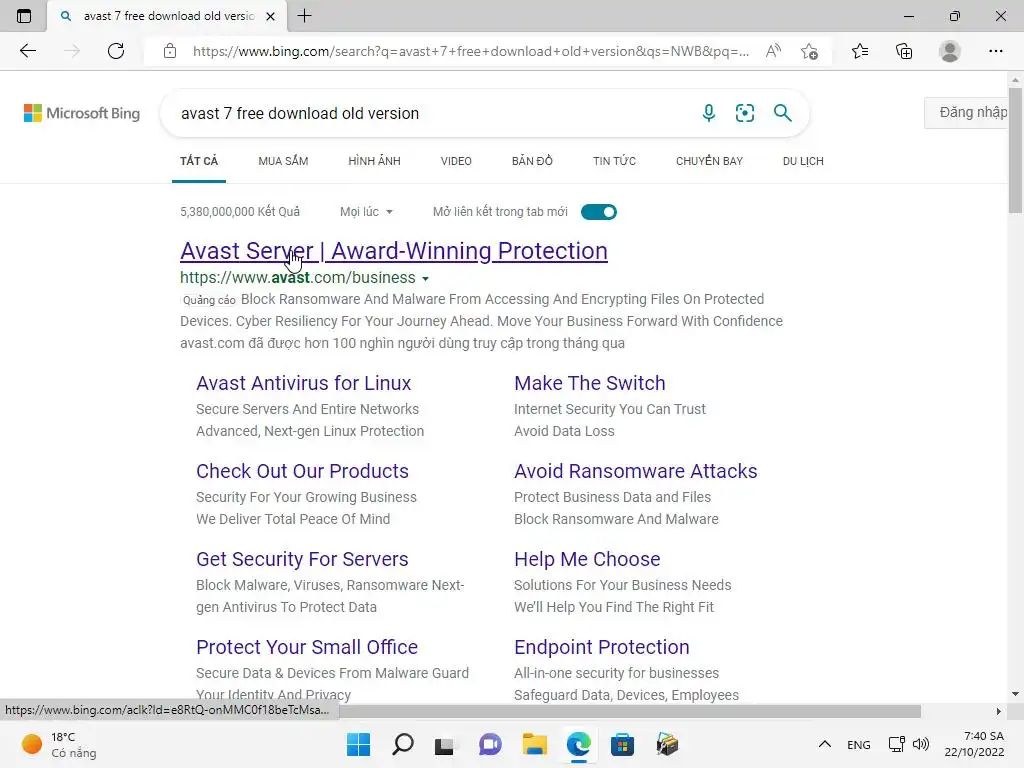Viewport: 1024px width, 768px height.
Task: Open the clock and date panel
Action: [974, 744]
